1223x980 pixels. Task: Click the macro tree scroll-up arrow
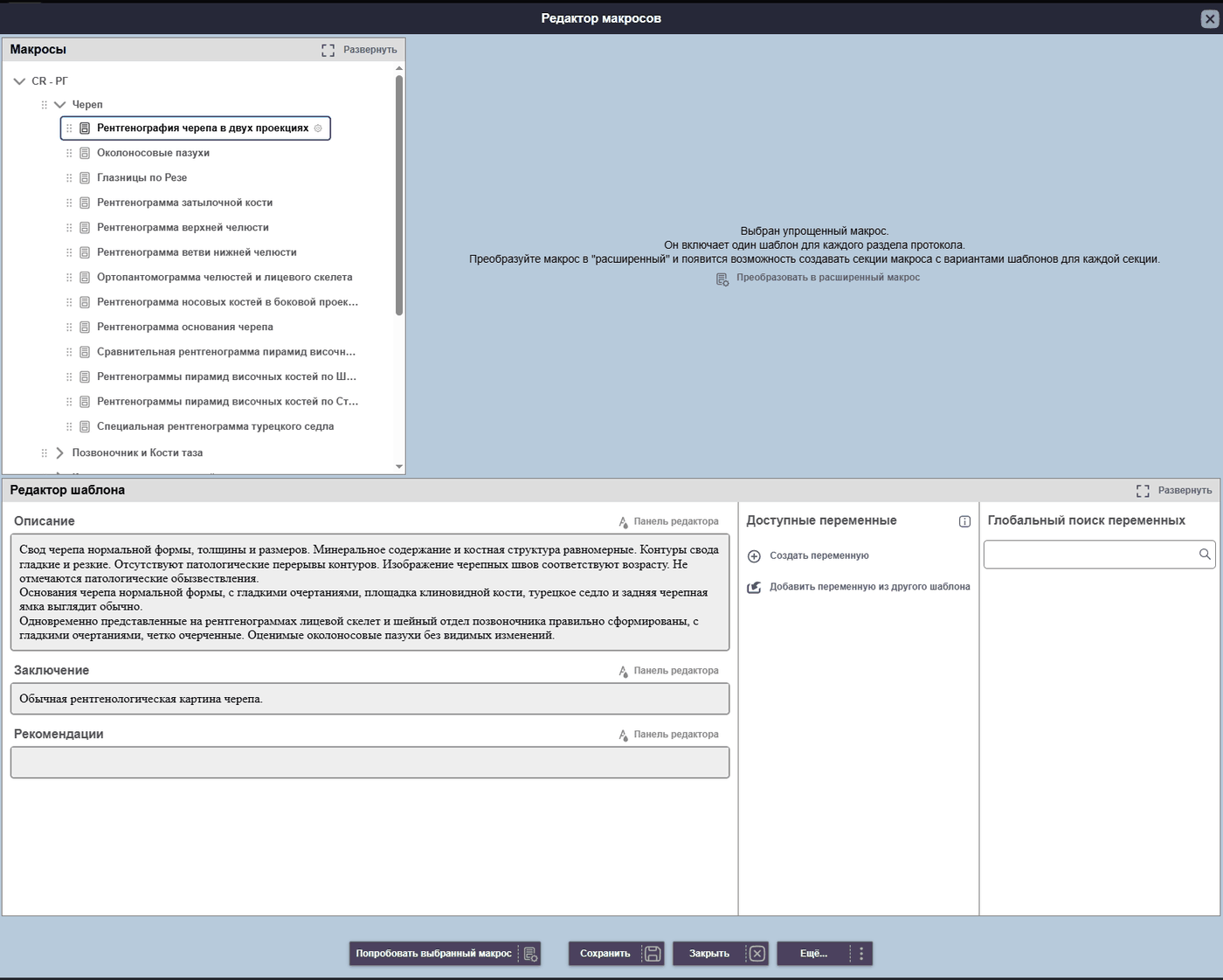[x=399, y=68]
